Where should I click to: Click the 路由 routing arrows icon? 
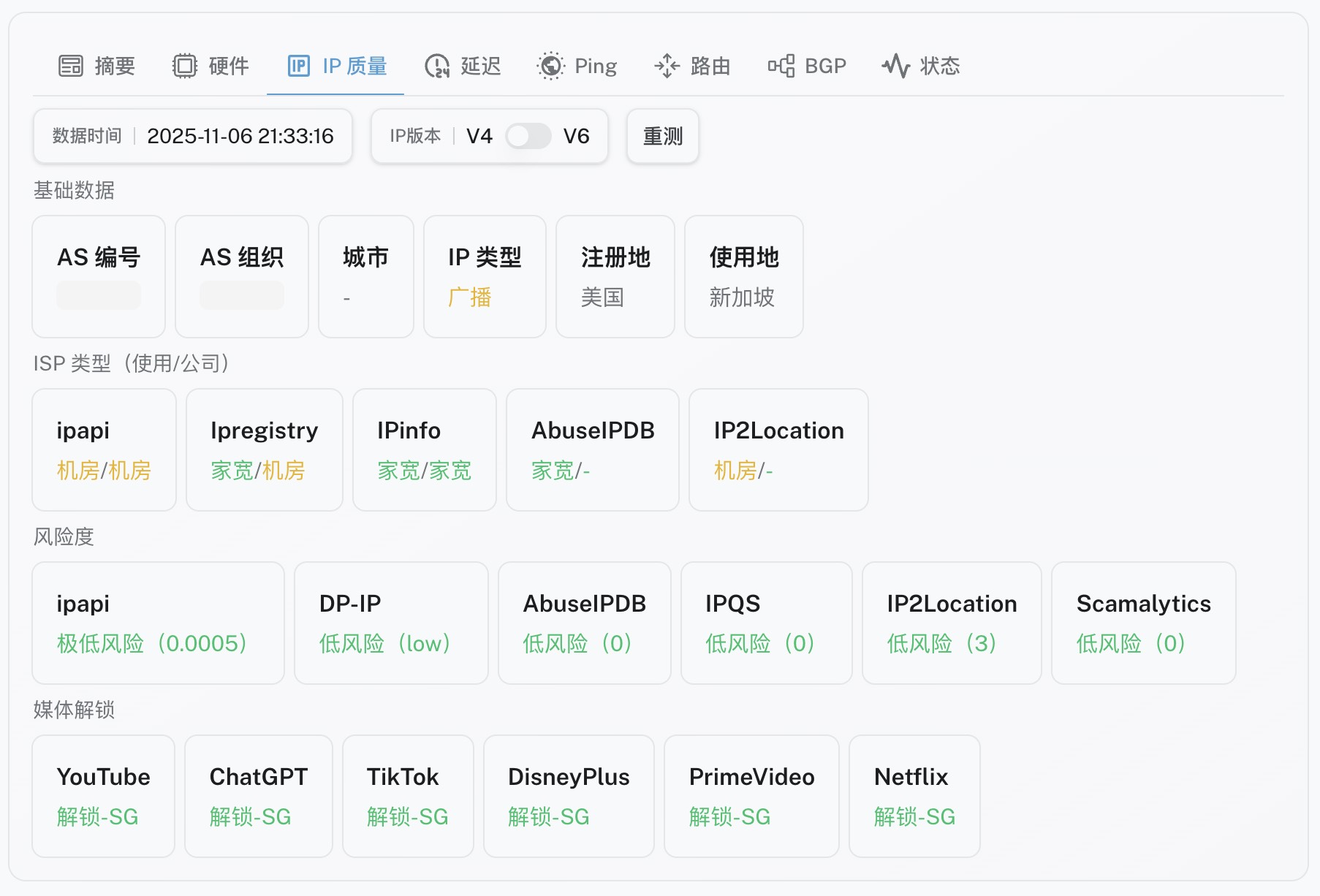click(667, 66)
